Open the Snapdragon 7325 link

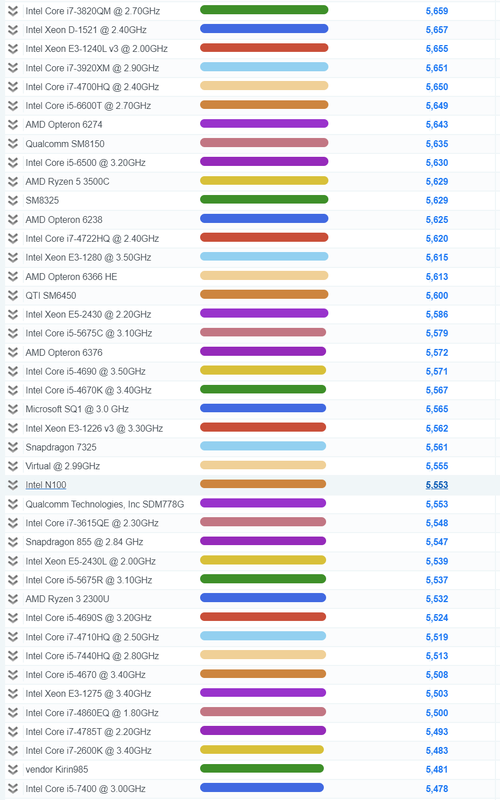[61, 447]
